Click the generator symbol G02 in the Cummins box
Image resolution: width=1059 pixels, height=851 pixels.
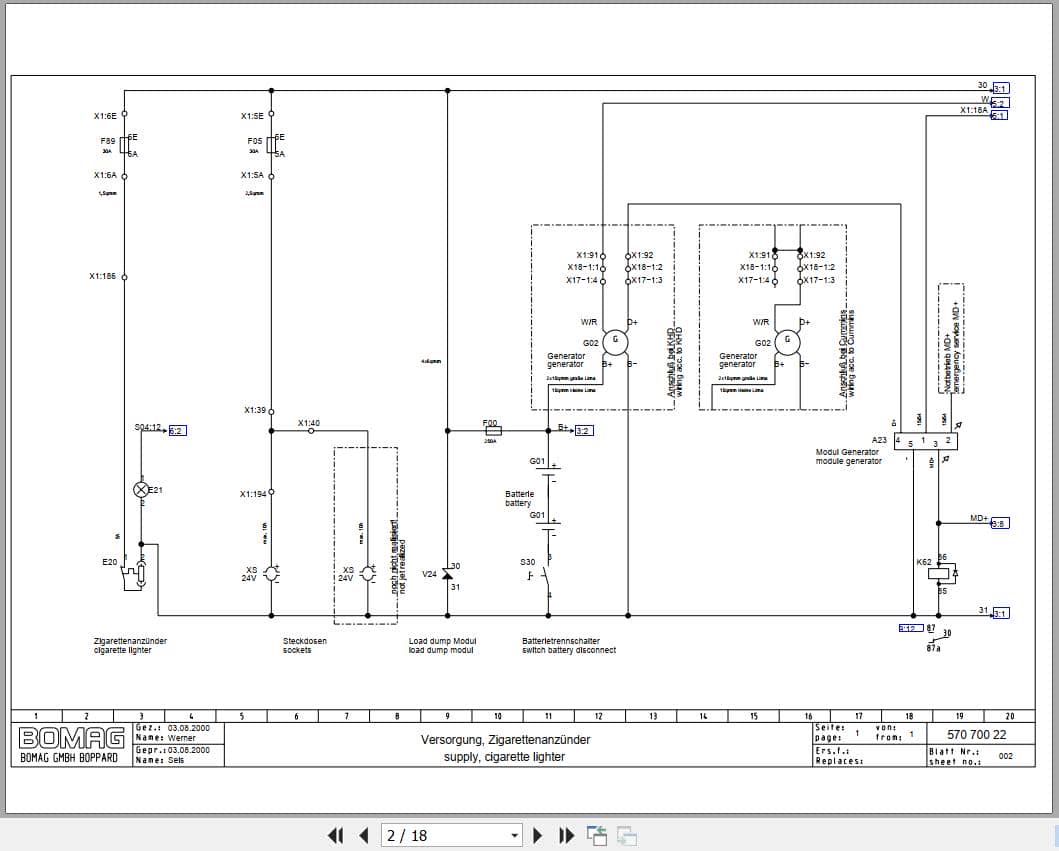787,342
